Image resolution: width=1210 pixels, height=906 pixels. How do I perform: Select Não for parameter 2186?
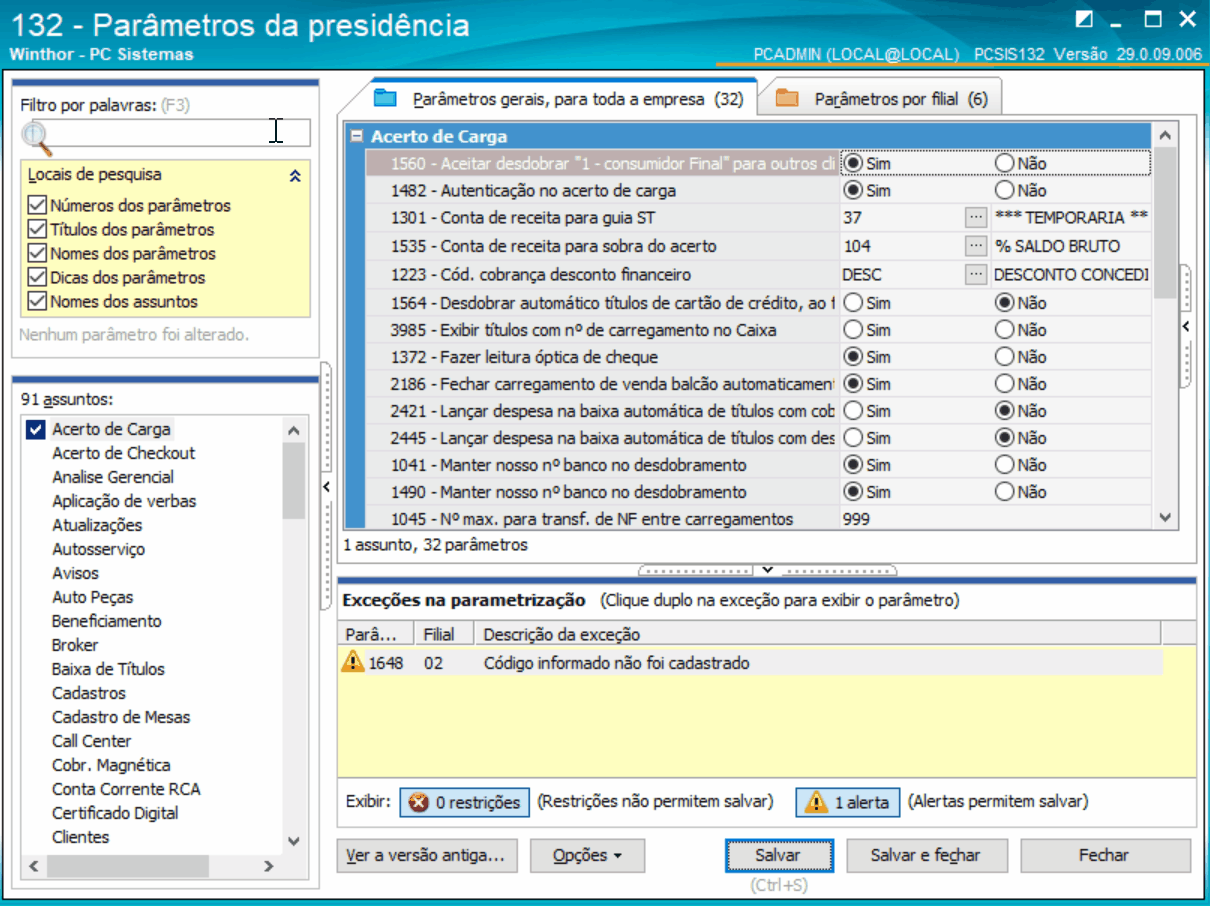click(1004, 384)
